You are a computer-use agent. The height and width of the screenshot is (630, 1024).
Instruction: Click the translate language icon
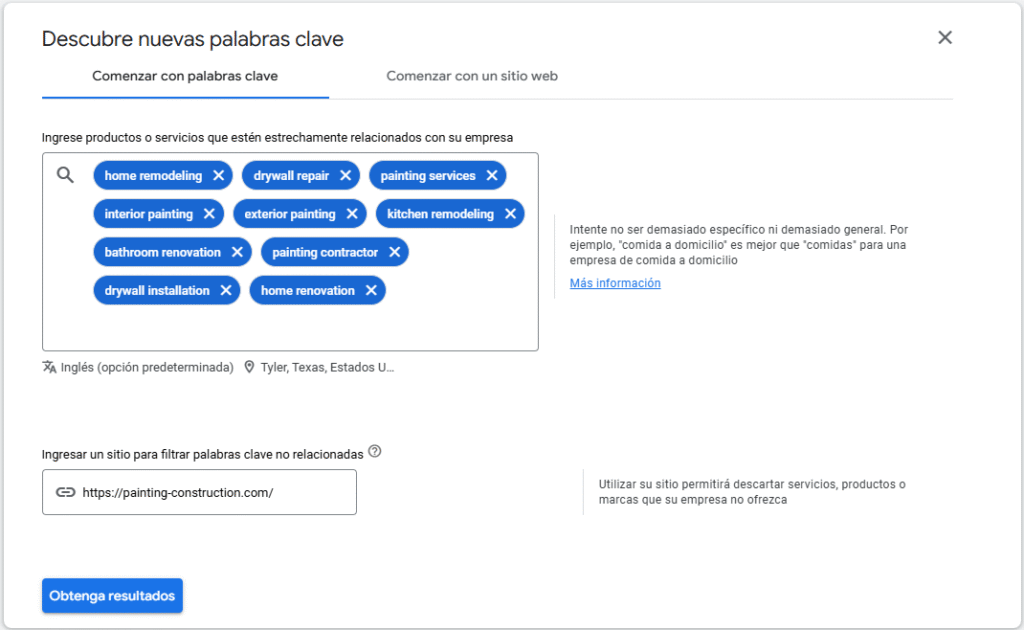coord(49,367)
